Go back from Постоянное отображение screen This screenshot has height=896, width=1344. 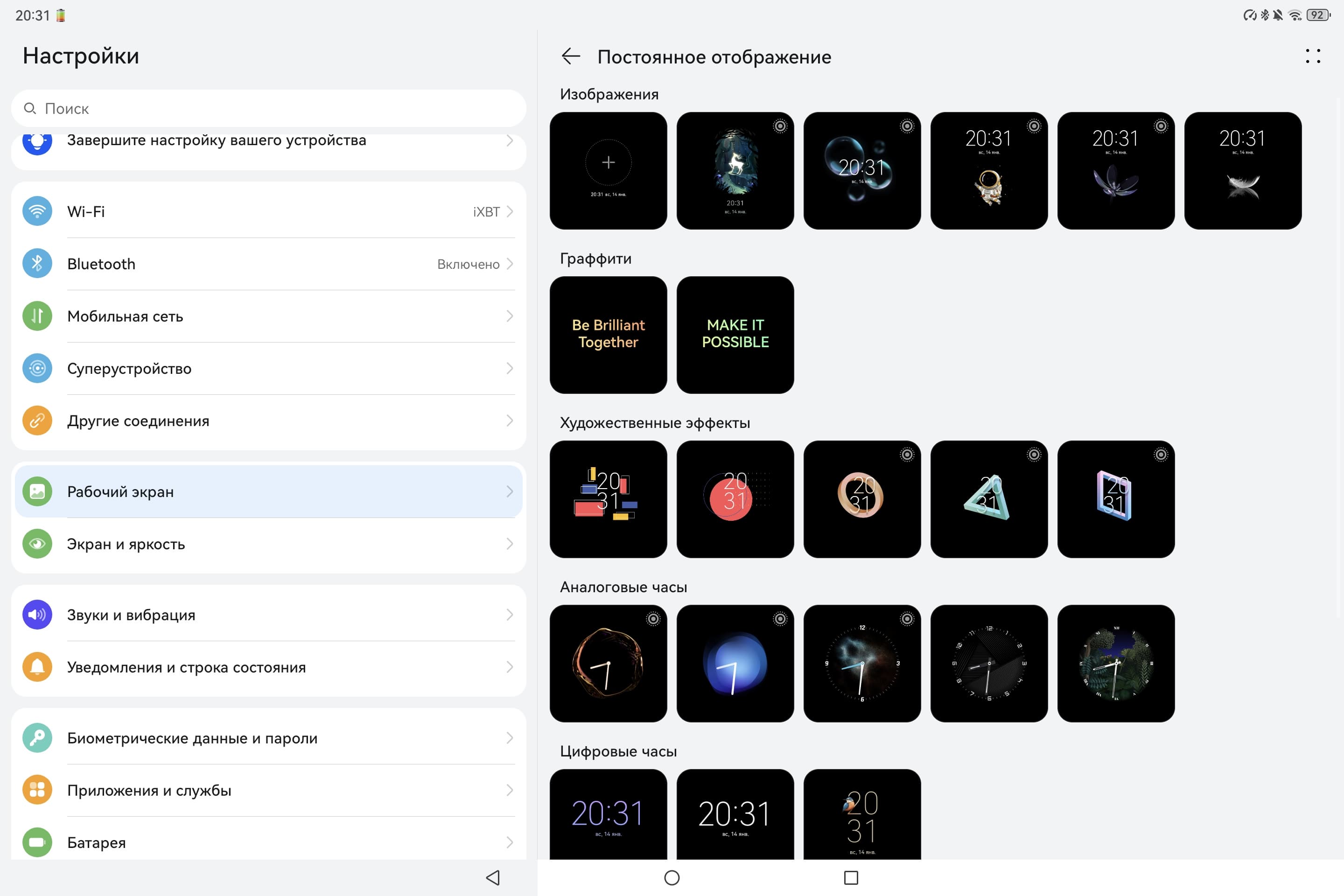pyautogui.click(x=571, y=56)
